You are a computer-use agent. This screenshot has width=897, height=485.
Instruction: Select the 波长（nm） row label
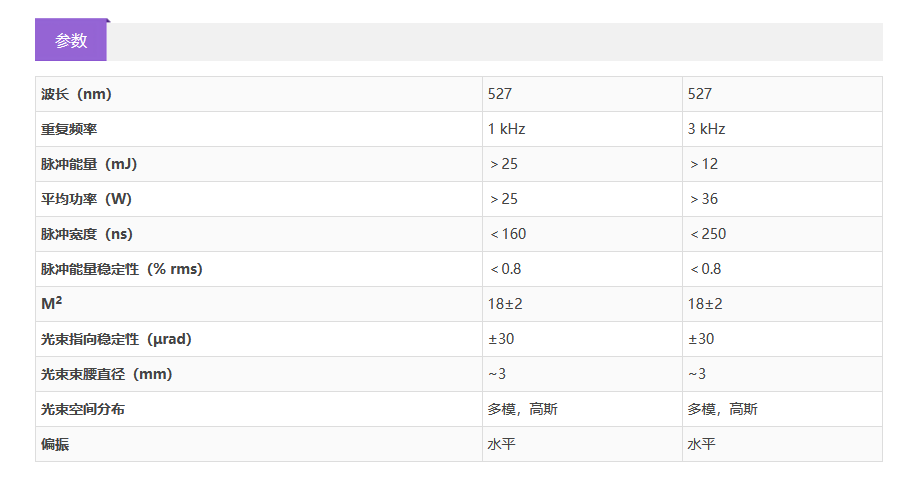coord(76,94)
